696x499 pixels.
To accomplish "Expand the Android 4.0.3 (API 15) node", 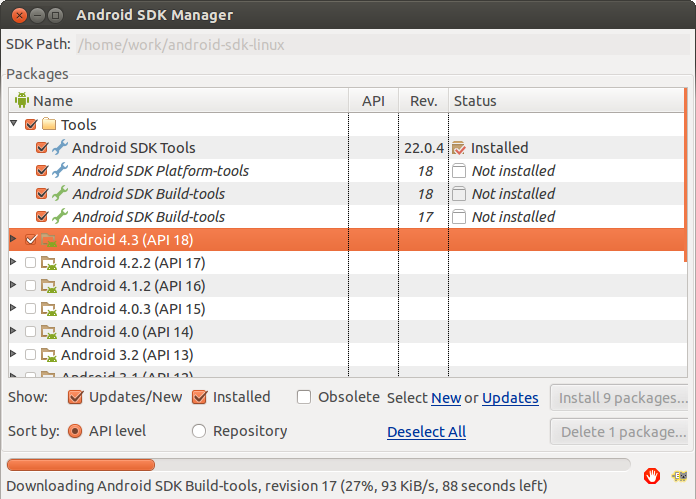I will tap(14, 309).
